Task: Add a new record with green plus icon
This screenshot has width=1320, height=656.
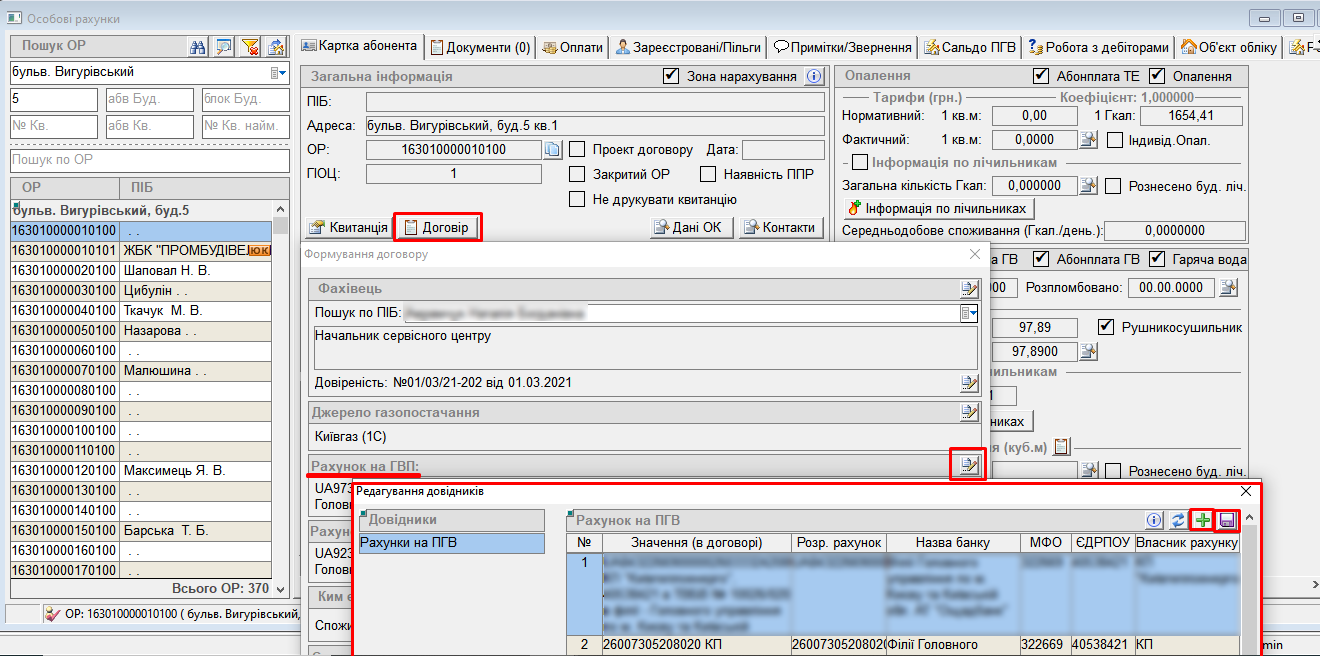Action: [x=1203, y=520]
